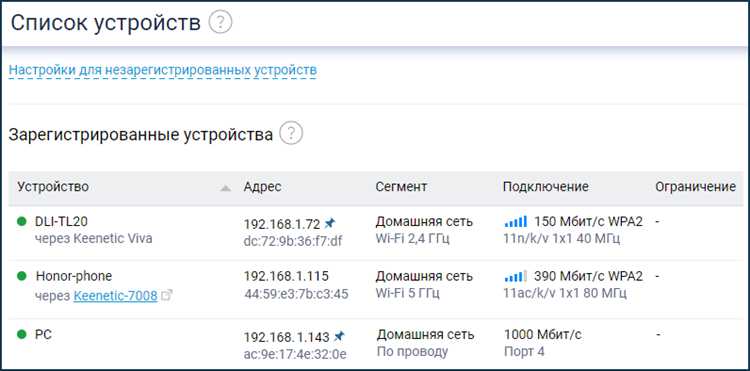Open Настройки для незарегистрированных устройств link
Viewport: 750px width, 371px height.
tap(163, 70)
